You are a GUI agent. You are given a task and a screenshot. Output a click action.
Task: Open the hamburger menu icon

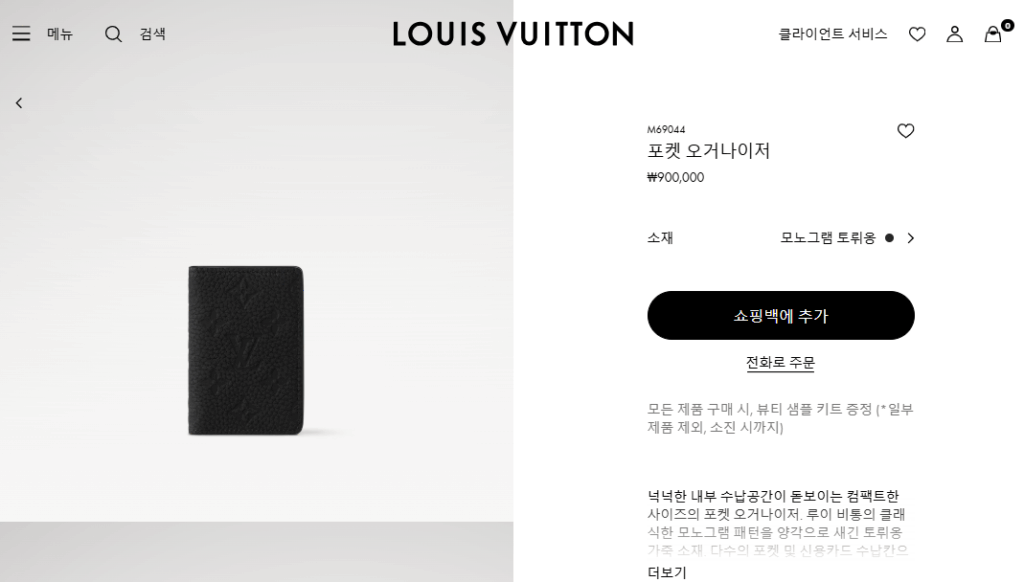tap(21, 34)
